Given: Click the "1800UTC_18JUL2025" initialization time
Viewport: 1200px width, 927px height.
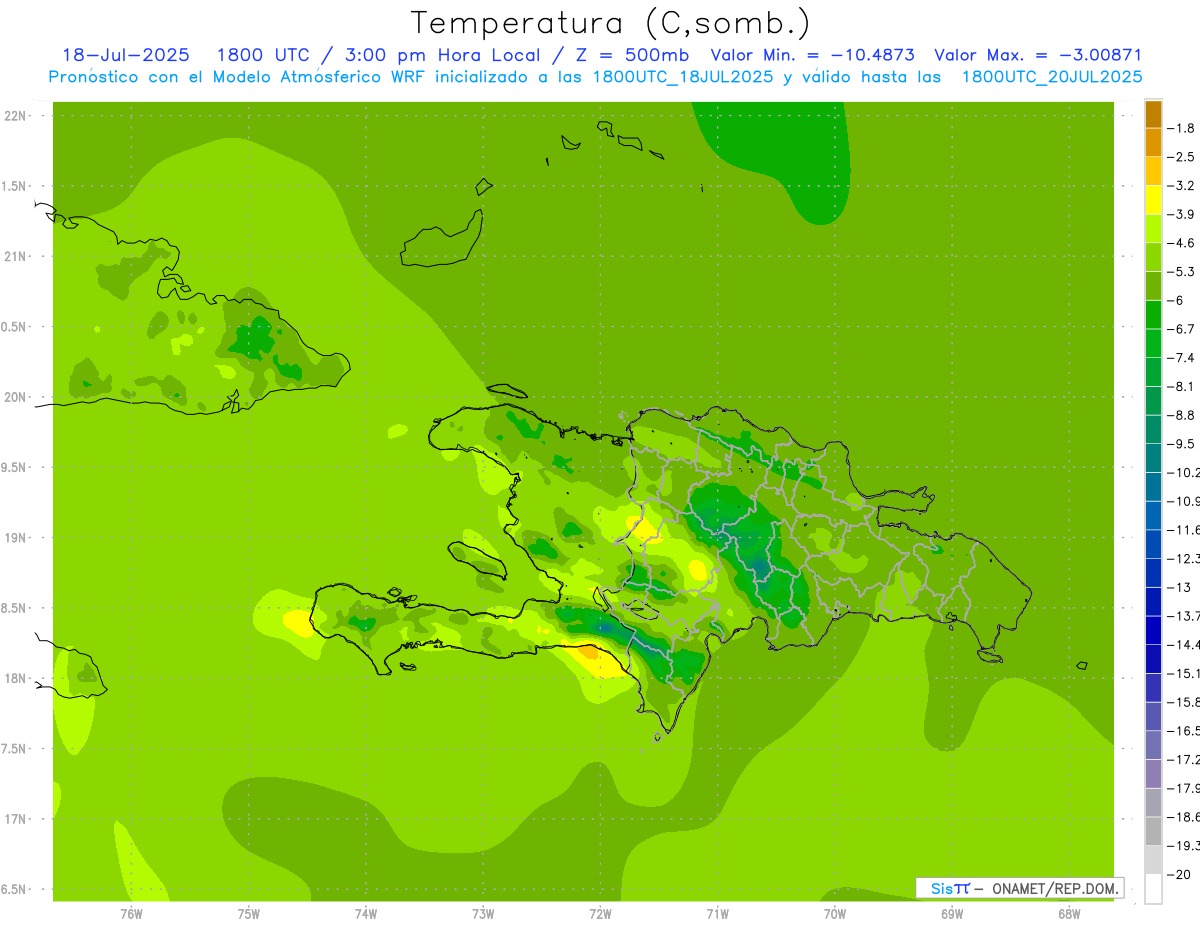Looking at the screenshot, I should pyautogui.click(x=683, y=76).
